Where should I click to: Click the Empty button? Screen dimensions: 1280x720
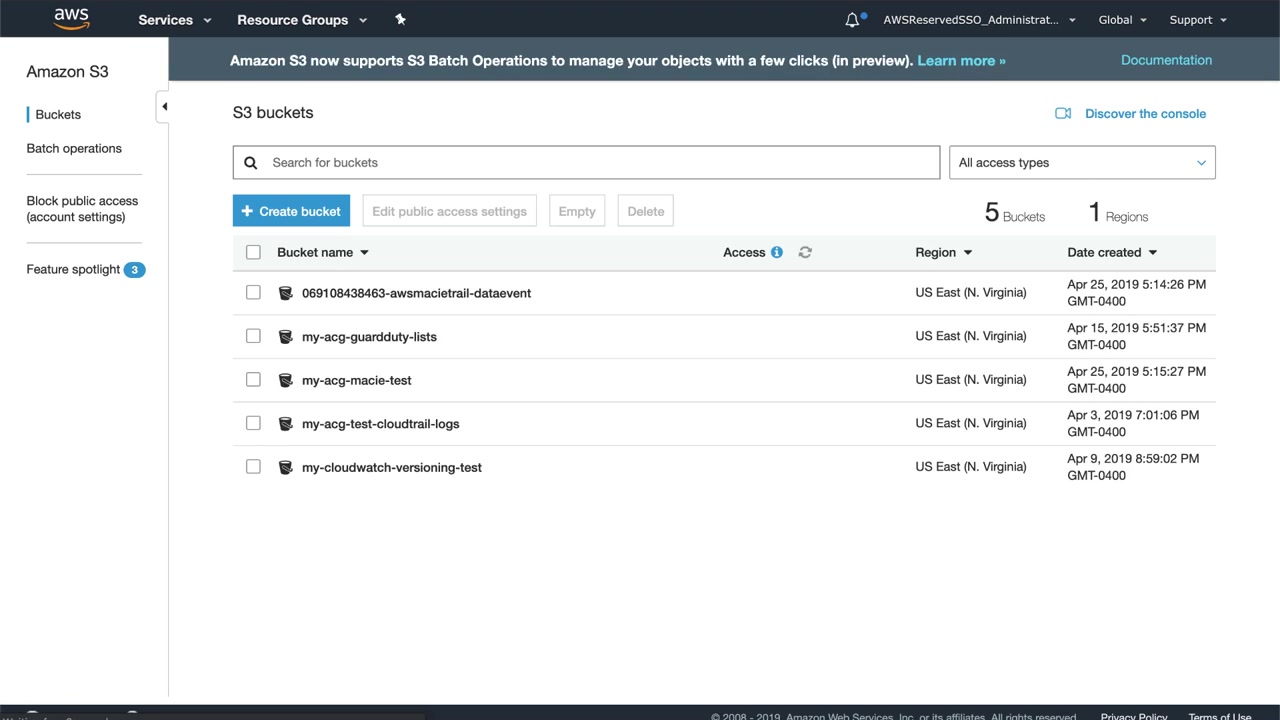pos(577,211)
